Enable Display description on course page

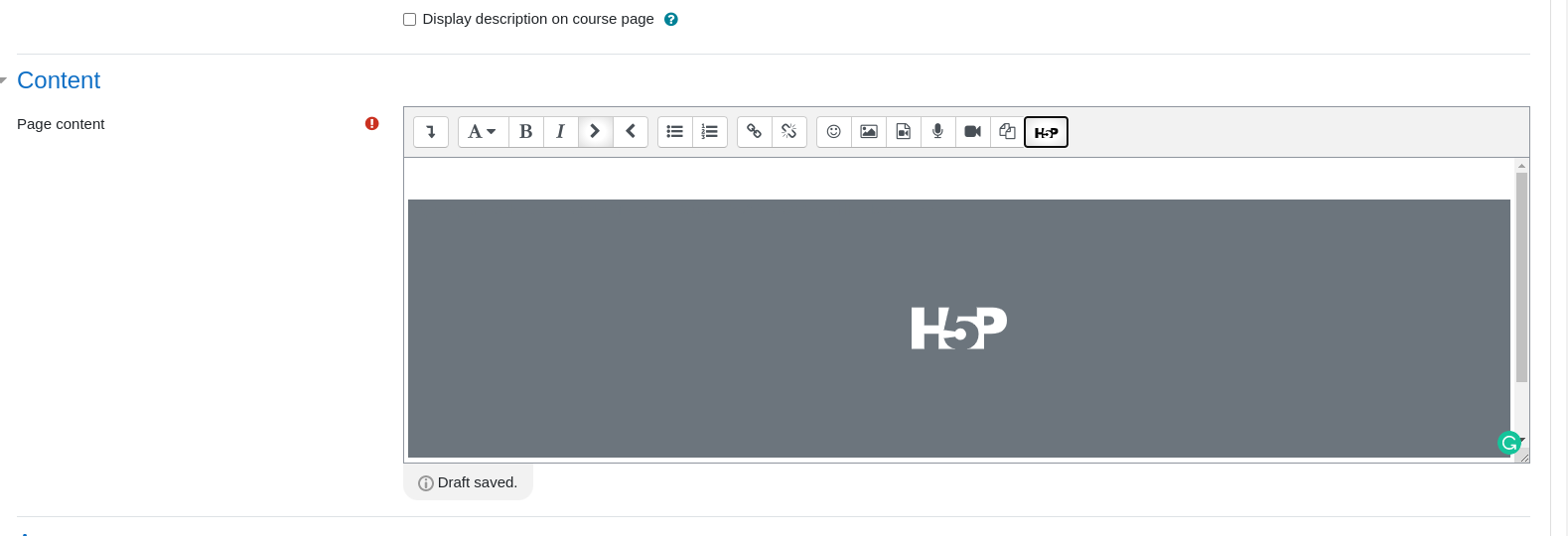(409, 19)
